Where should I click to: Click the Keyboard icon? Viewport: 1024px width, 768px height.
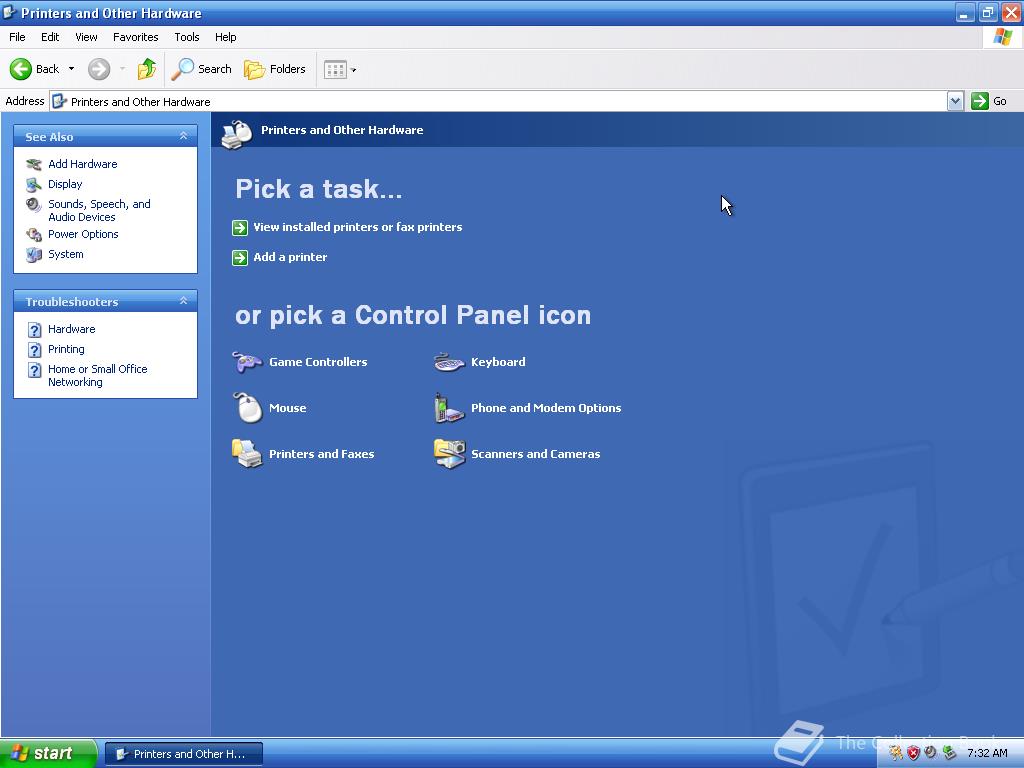tap(449, 362)
